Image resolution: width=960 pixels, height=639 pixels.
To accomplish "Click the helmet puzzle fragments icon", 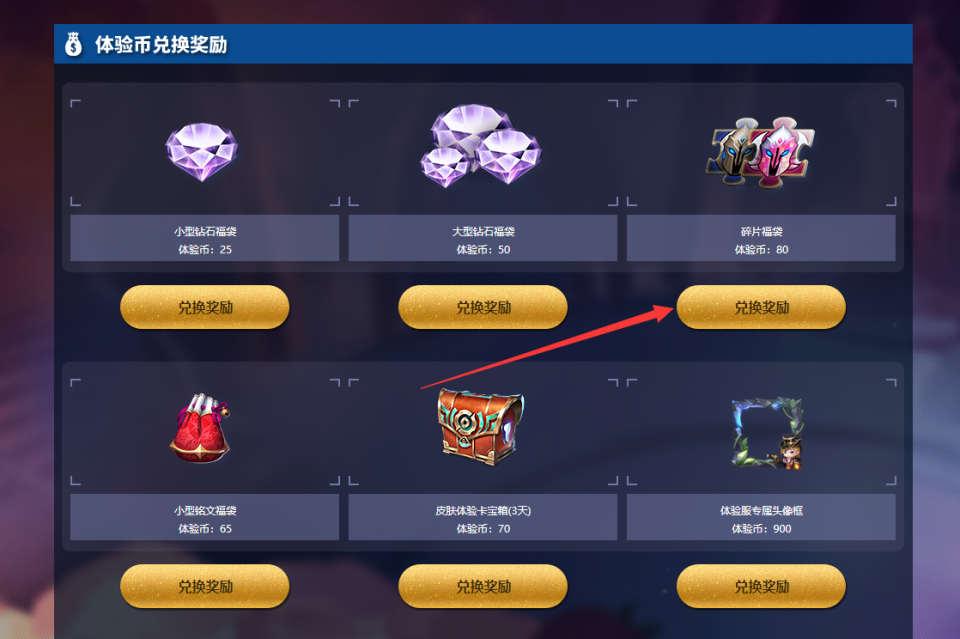I will point(760,152).
